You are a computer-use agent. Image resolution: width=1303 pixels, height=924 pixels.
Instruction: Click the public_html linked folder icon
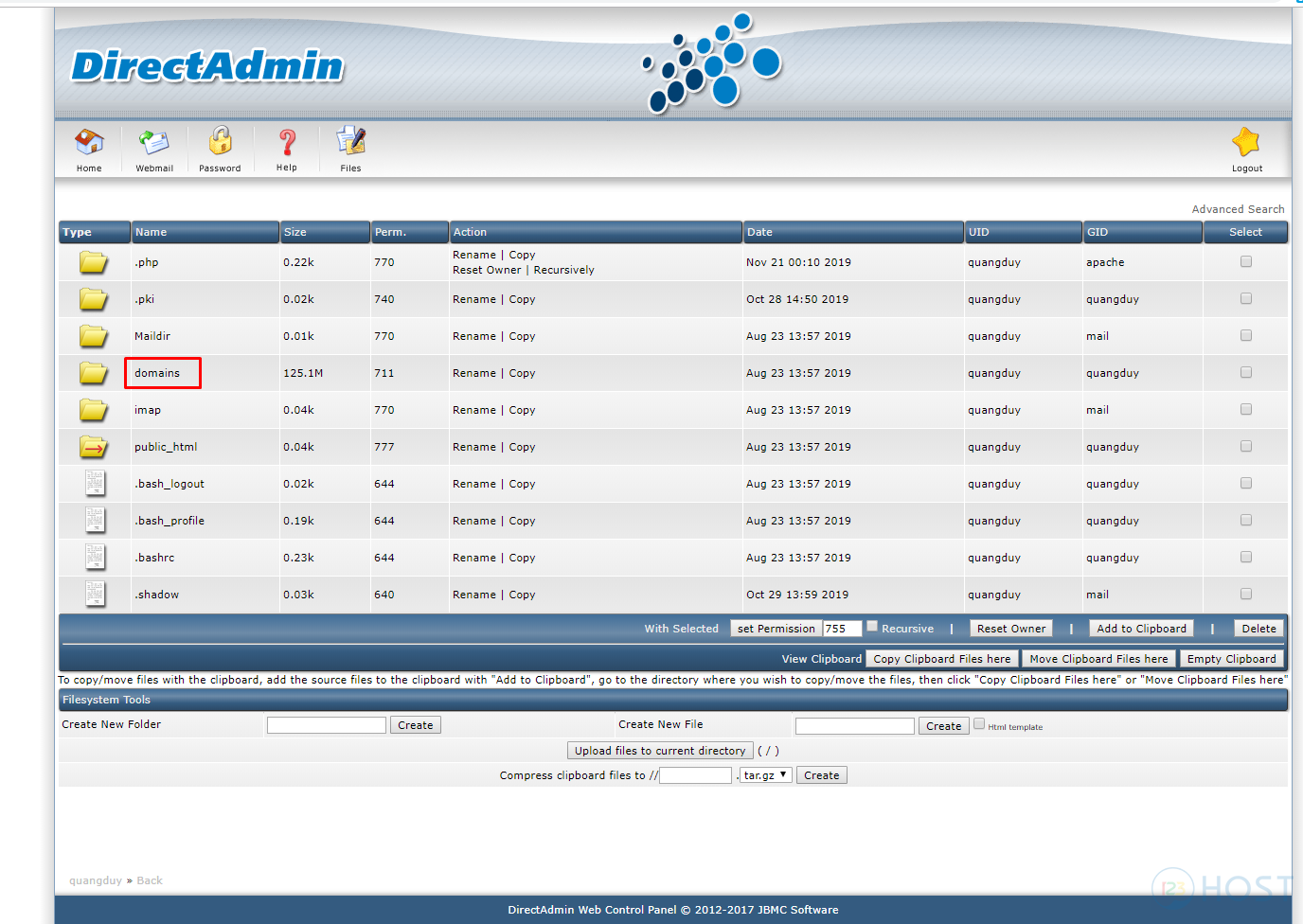click(93, 447)
